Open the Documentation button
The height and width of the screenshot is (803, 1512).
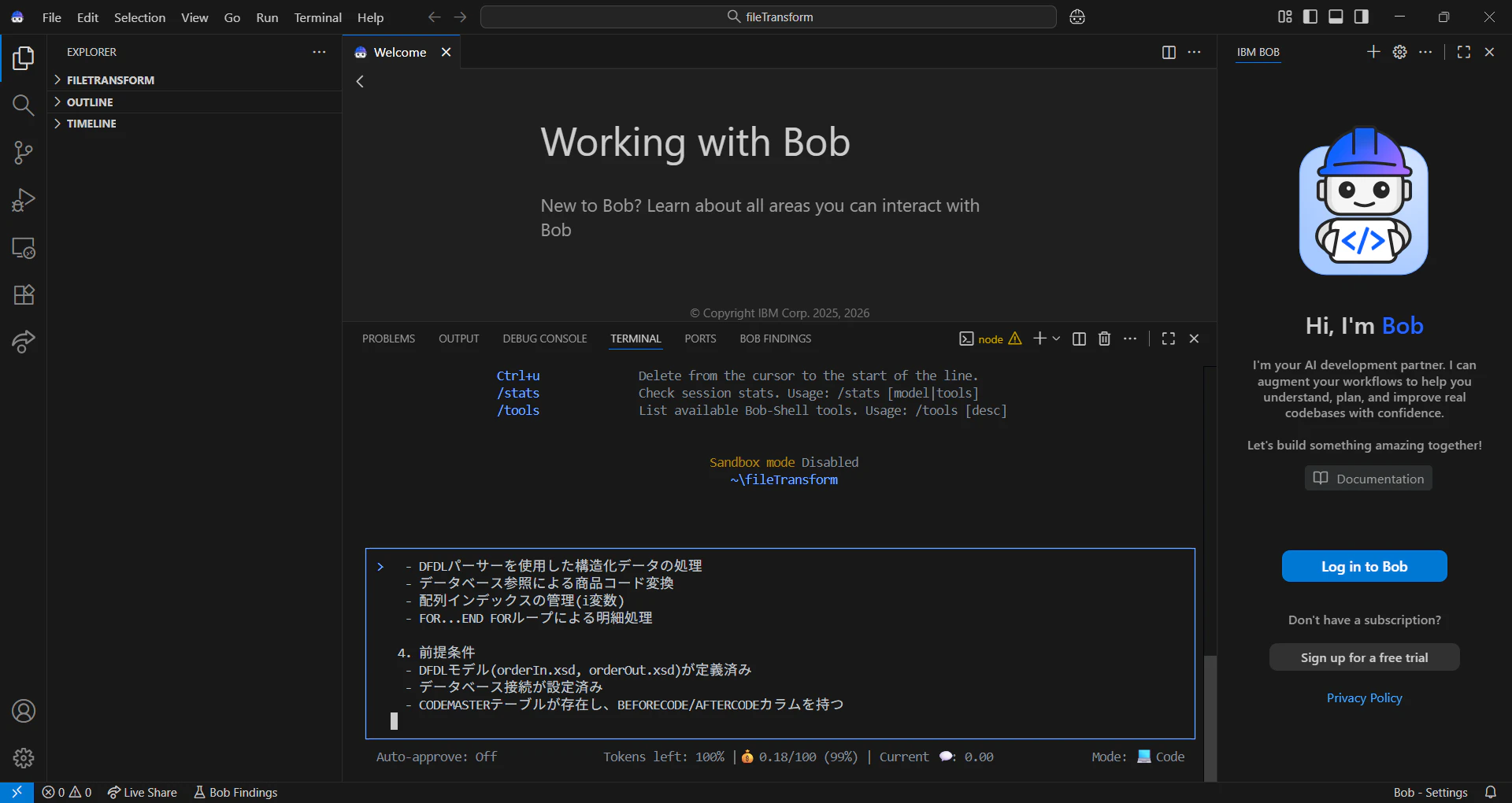pos(1369,478)
